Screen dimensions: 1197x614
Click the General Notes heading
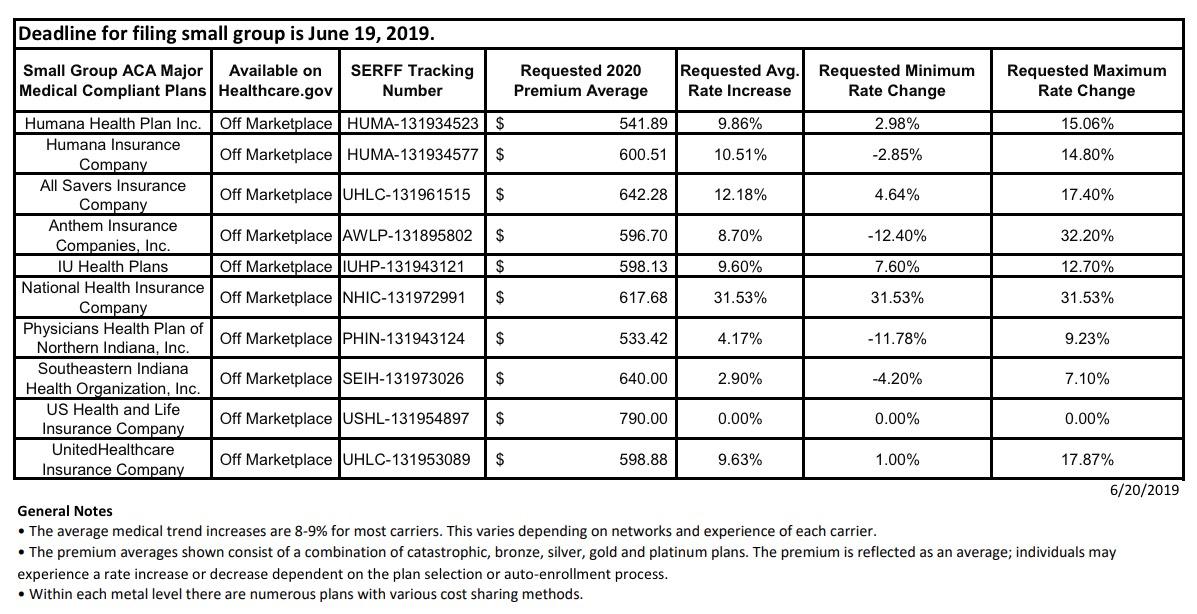65,511
